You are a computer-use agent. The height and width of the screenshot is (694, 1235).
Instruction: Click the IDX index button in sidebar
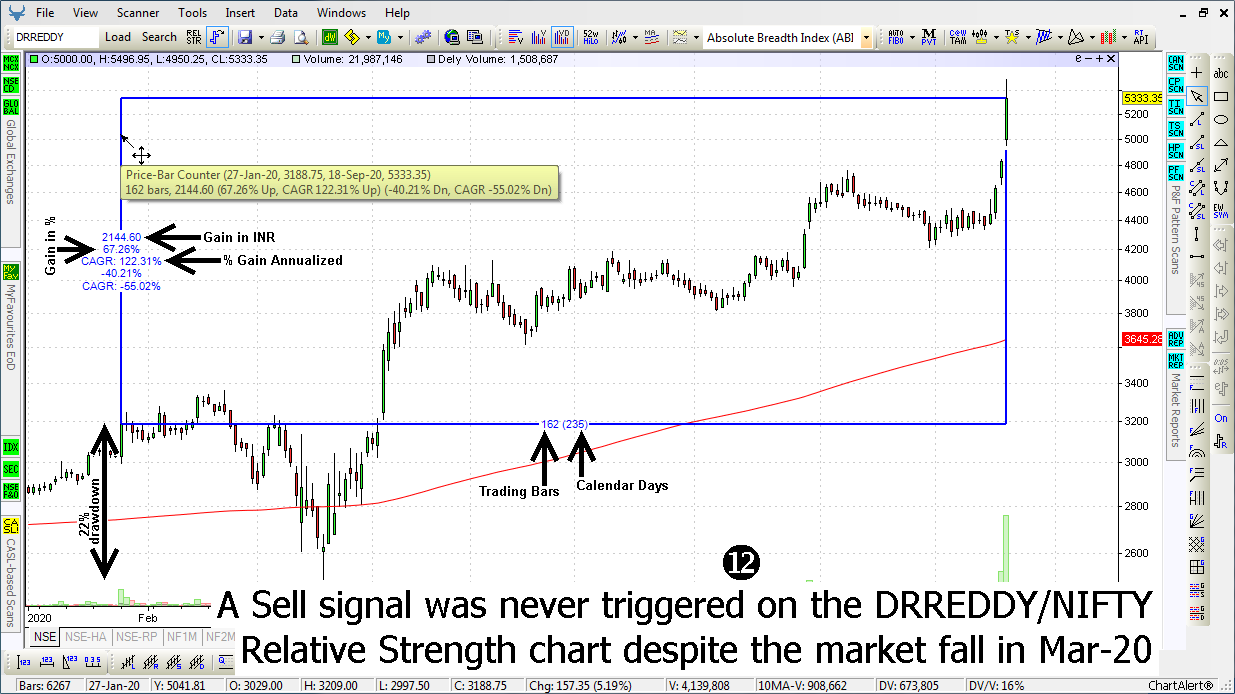click(x=11, y=446)
